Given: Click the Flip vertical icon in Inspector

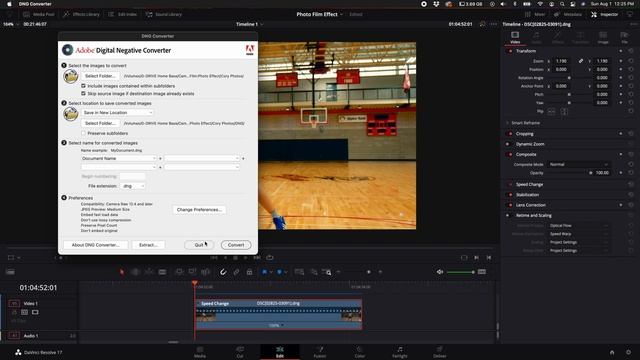Looking at the screenshot, I should 564,111.
